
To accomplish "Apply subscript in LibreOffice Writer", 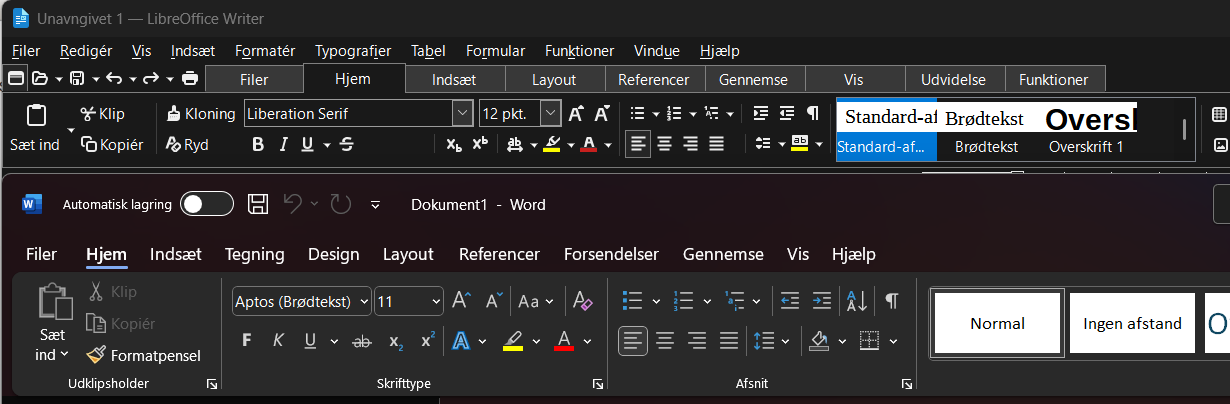I will (454, 145).
